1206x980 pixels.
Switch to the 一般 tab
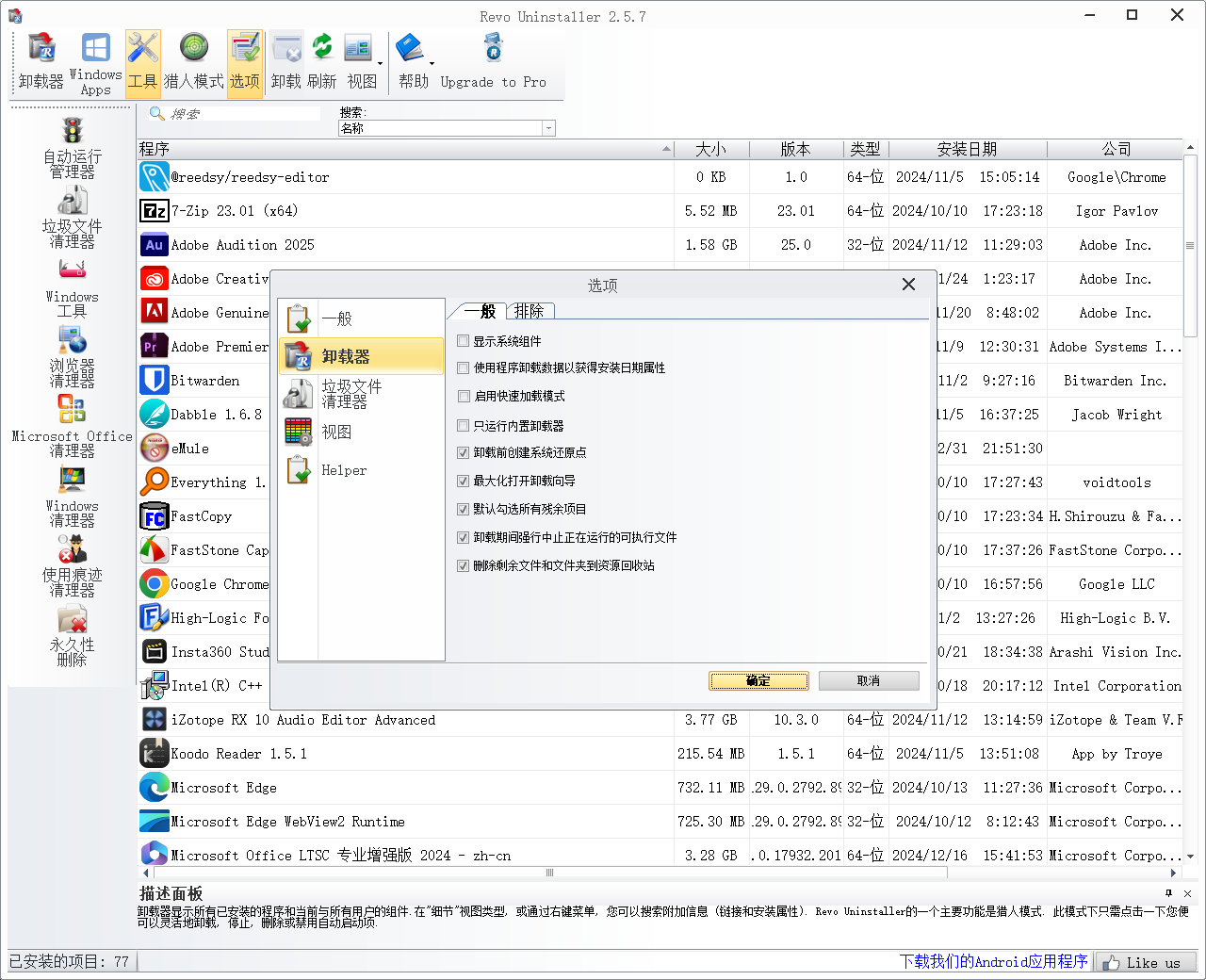pos(481,311)
